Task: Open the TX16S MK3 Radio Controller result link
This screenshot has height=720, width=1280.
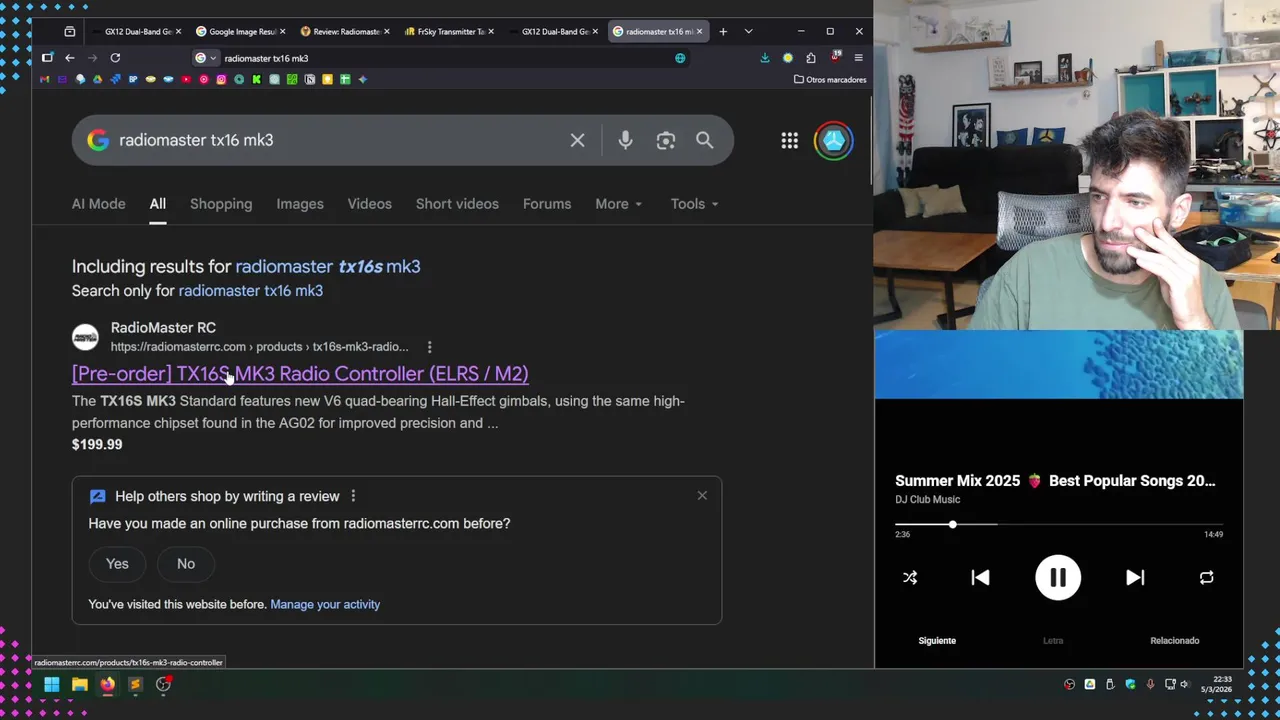Action: [x=300, y=374]
